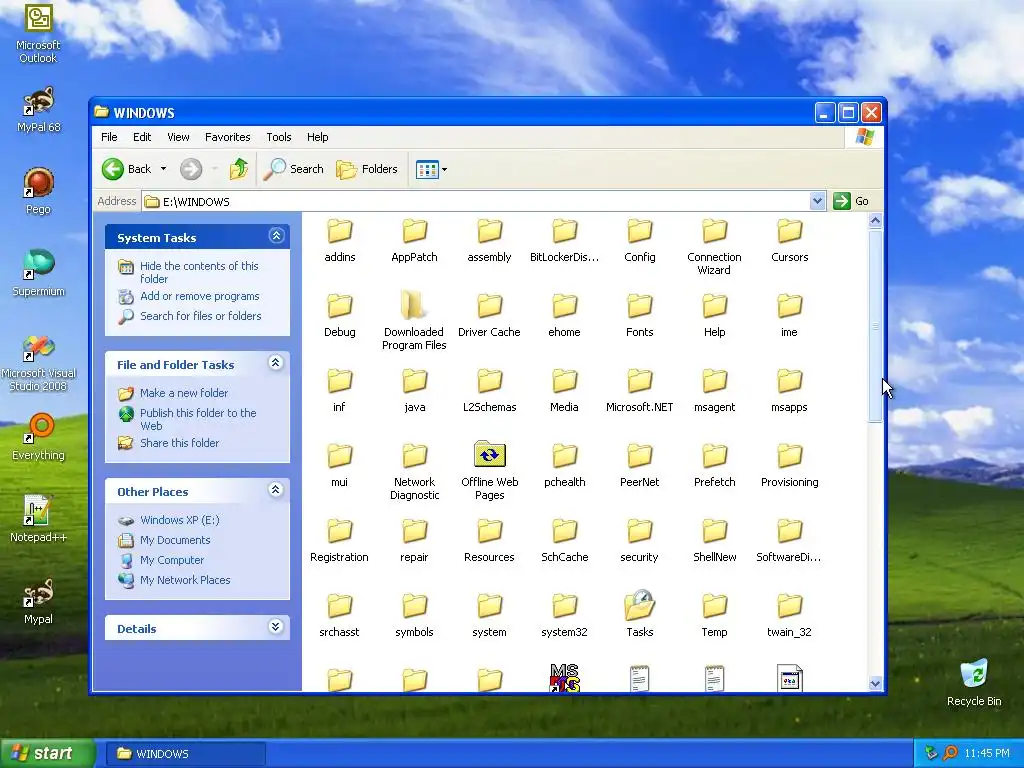Select the twain_32 folder

(790, 614)
